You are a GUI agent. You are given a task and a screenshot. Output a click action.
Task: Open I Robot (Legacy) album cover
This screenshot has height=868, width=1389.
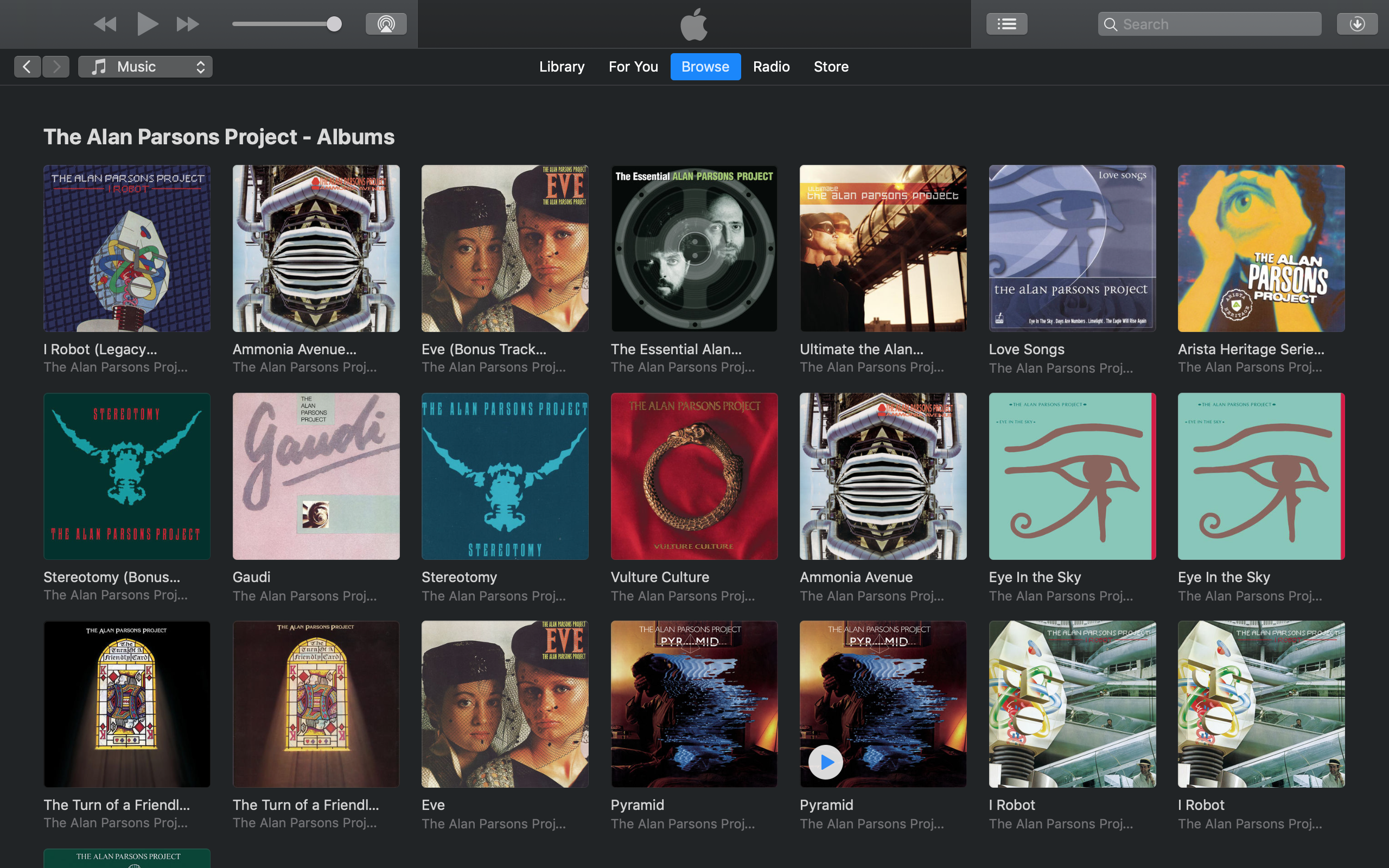[127, 248]
